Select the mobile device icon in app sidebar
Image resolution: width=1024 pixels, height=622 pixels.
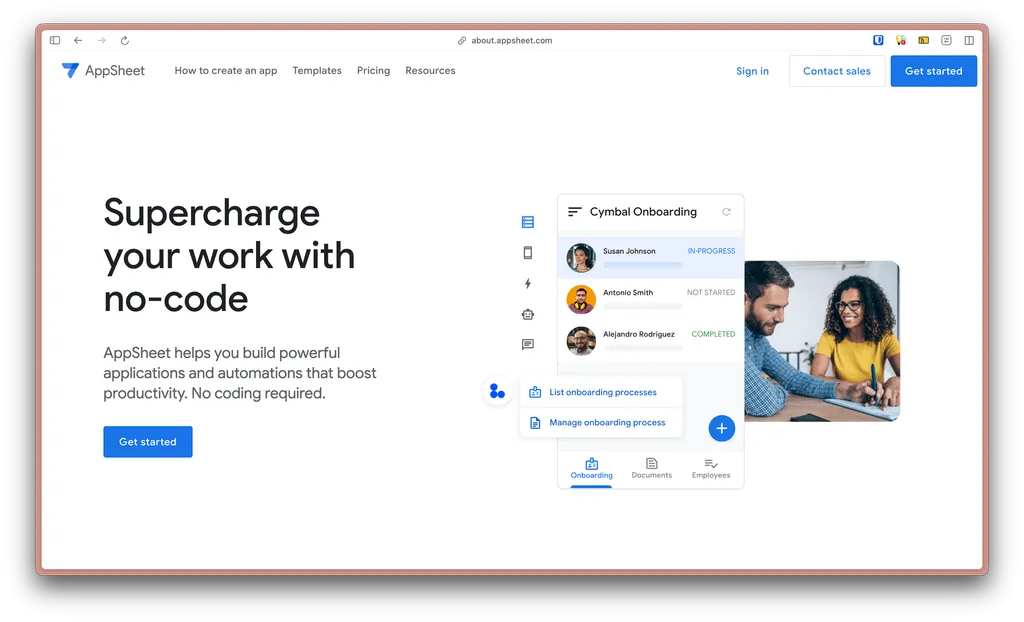(527, 252)
